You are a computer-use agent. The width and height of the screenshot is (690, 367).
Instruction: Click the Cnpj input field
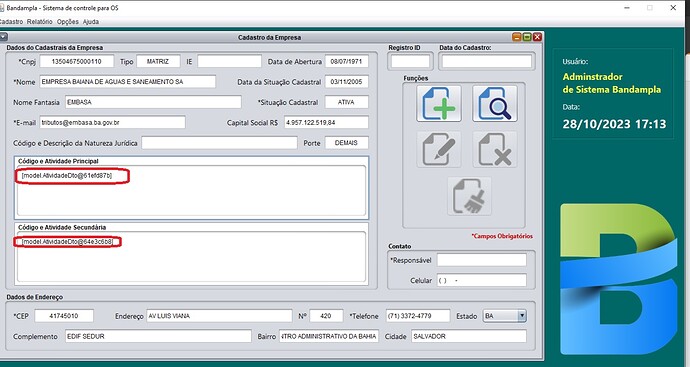[77, 62]
